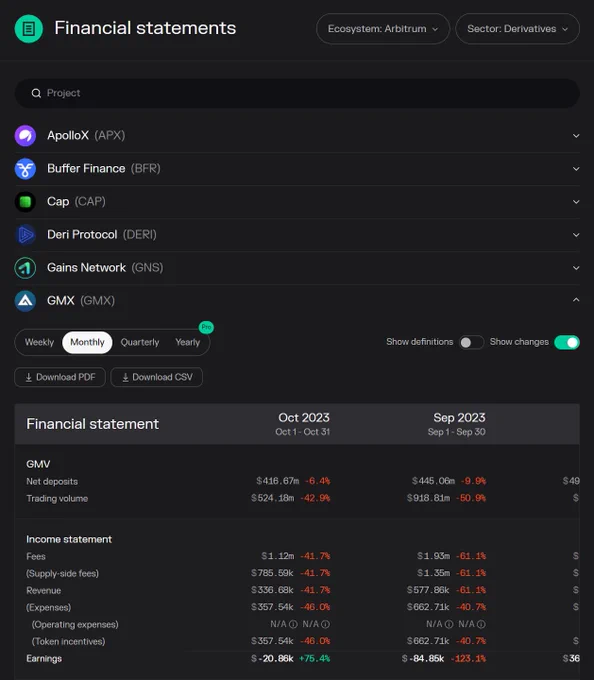Viewport: 594px width, 680px height.
Task: Click the Buffer Finance blue logo icon
Action: click(x=25, y=169)
